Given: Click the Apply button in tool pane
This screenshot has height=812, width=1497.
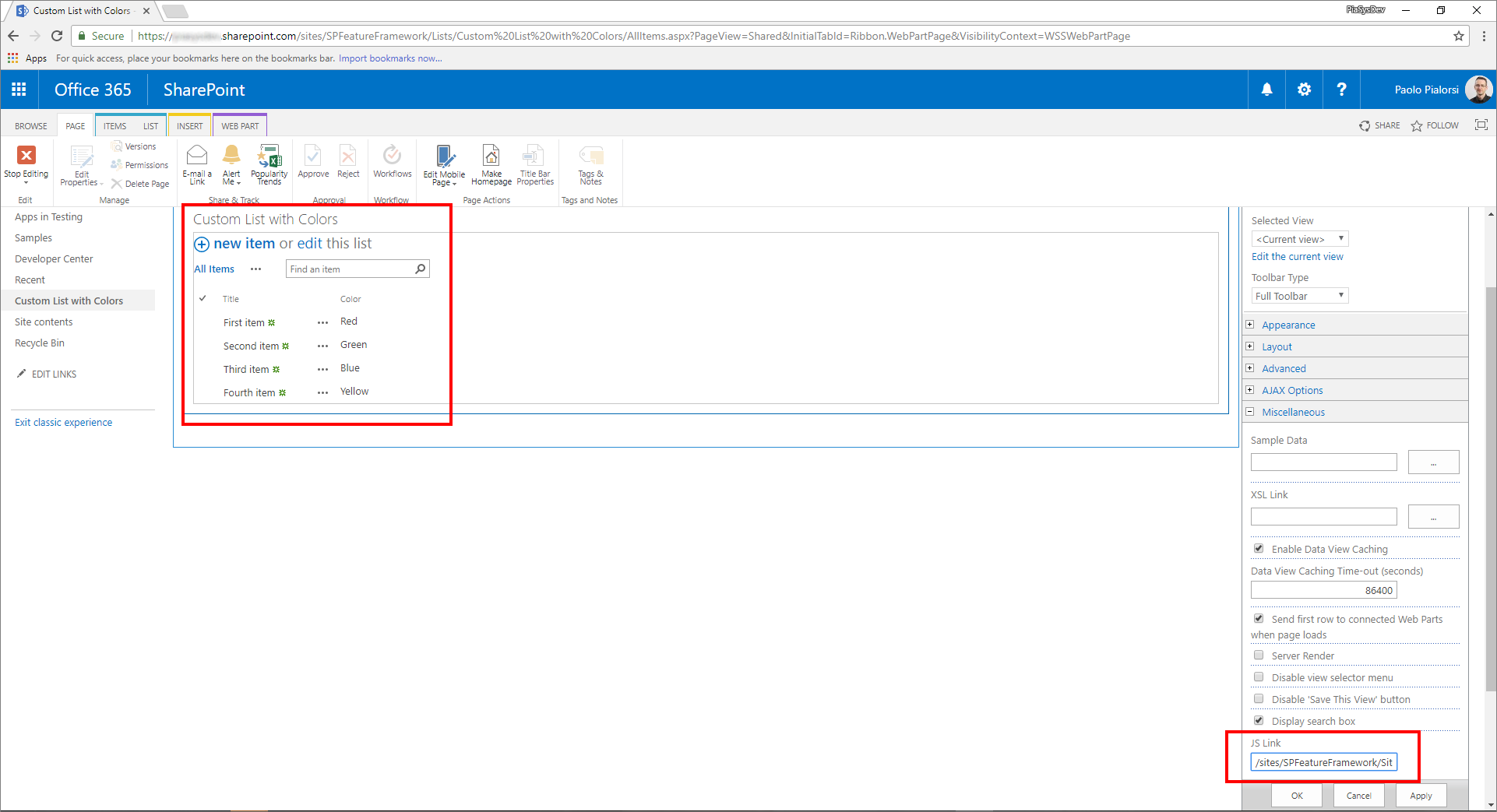Looking at the screenshot, I should click(1421, 796).
